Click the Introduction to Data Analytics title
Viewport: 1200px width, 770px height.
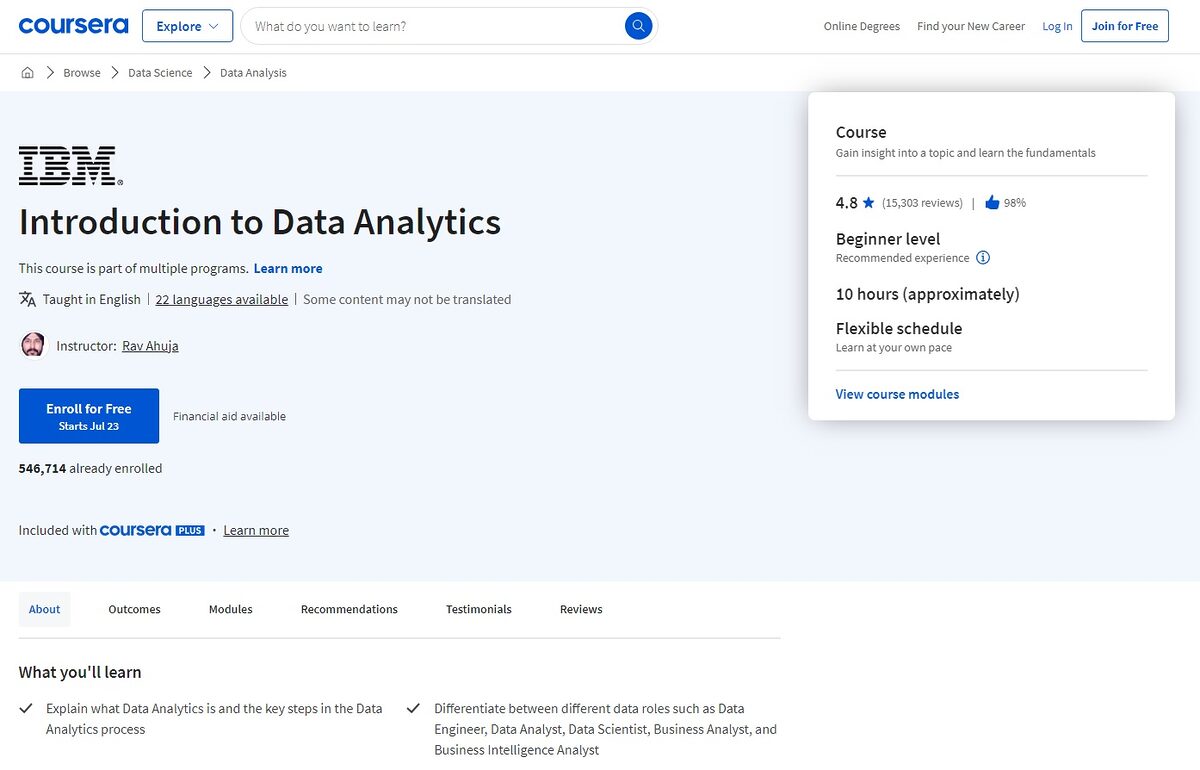[260, 222]
